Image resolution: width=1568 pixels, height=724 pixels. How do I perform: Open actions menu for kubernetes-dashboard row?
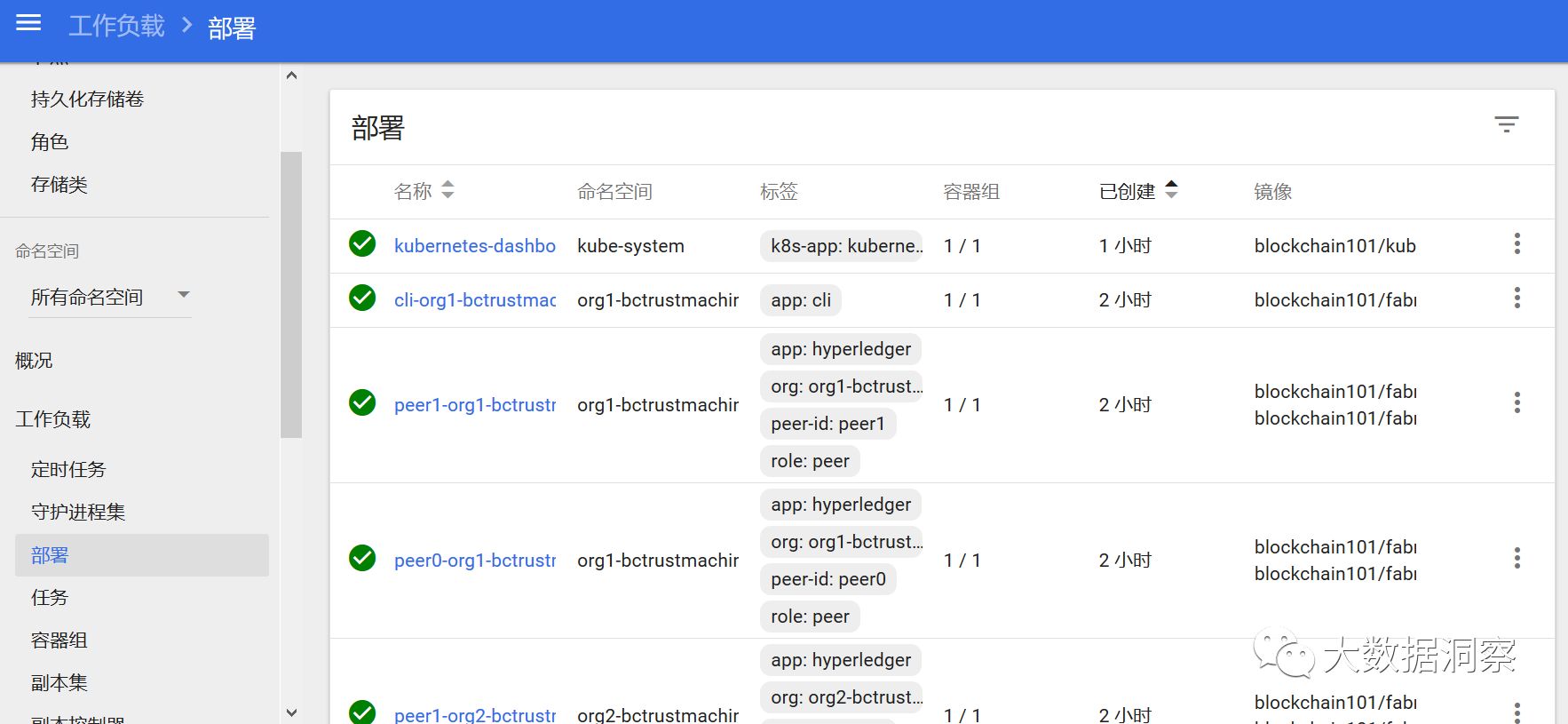click(x=1517, y=243)
